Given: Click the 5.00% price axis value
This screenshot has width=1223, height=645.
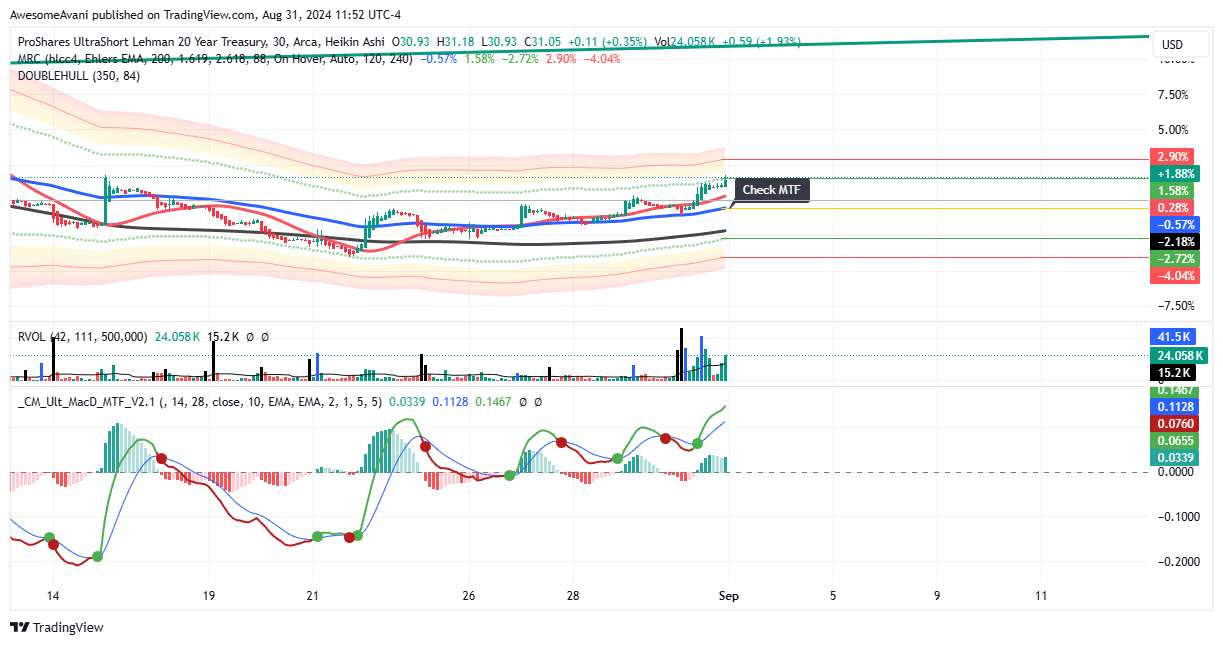Looking at the screenshot, I should [1172, 130].
